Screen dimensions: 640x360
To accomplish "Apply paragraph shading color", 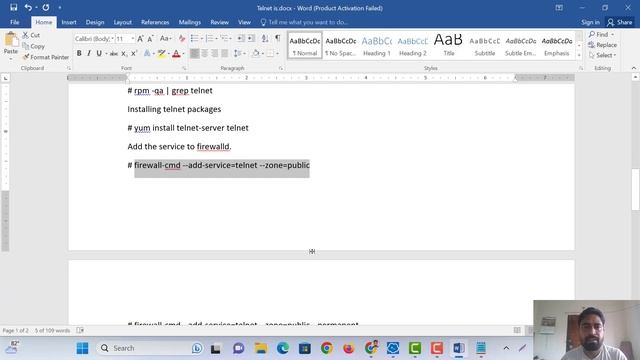I will pyautogui.click(x=256, y=53).
